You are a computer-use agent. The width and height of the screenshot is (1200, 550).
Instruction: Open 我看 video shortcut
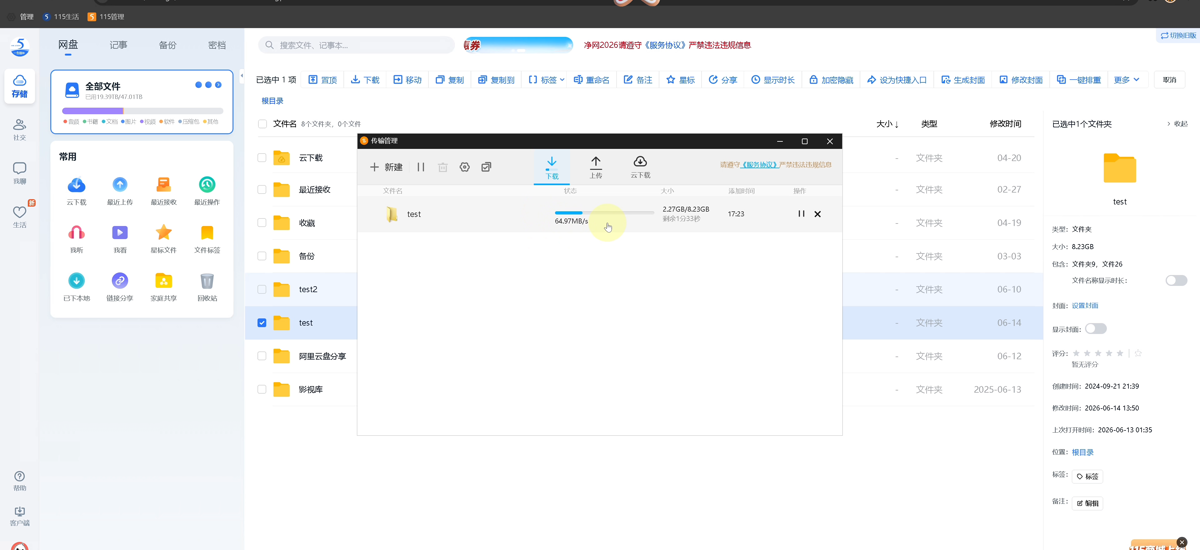[120, 238]
